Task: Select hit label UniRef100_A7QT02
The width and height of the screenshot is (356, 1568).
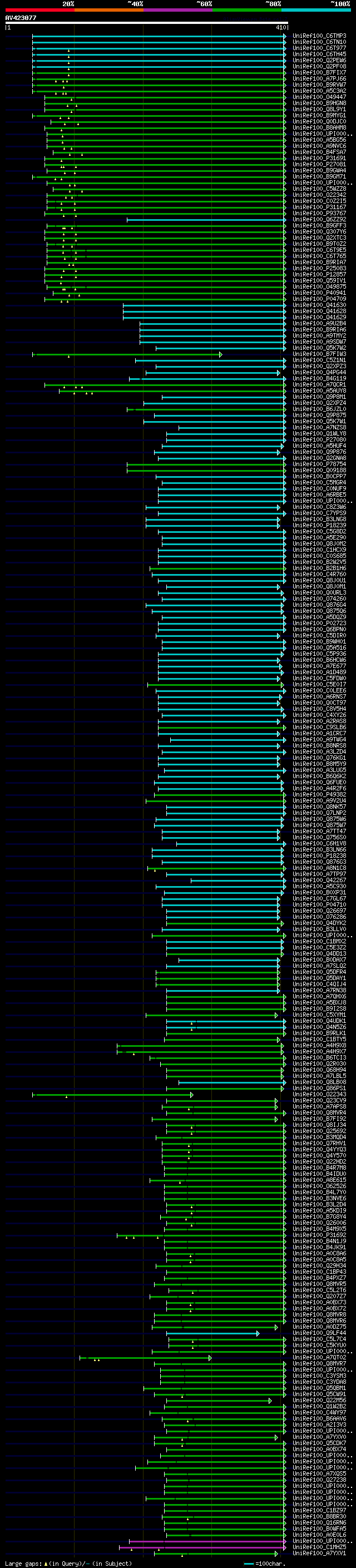Action: click(x=319, y=1358)
